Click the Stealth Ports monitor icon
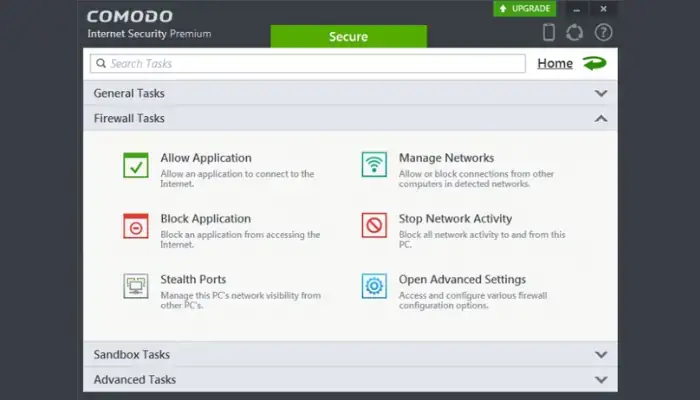This screenshot has height=400, width=700. tap(136, 286)
